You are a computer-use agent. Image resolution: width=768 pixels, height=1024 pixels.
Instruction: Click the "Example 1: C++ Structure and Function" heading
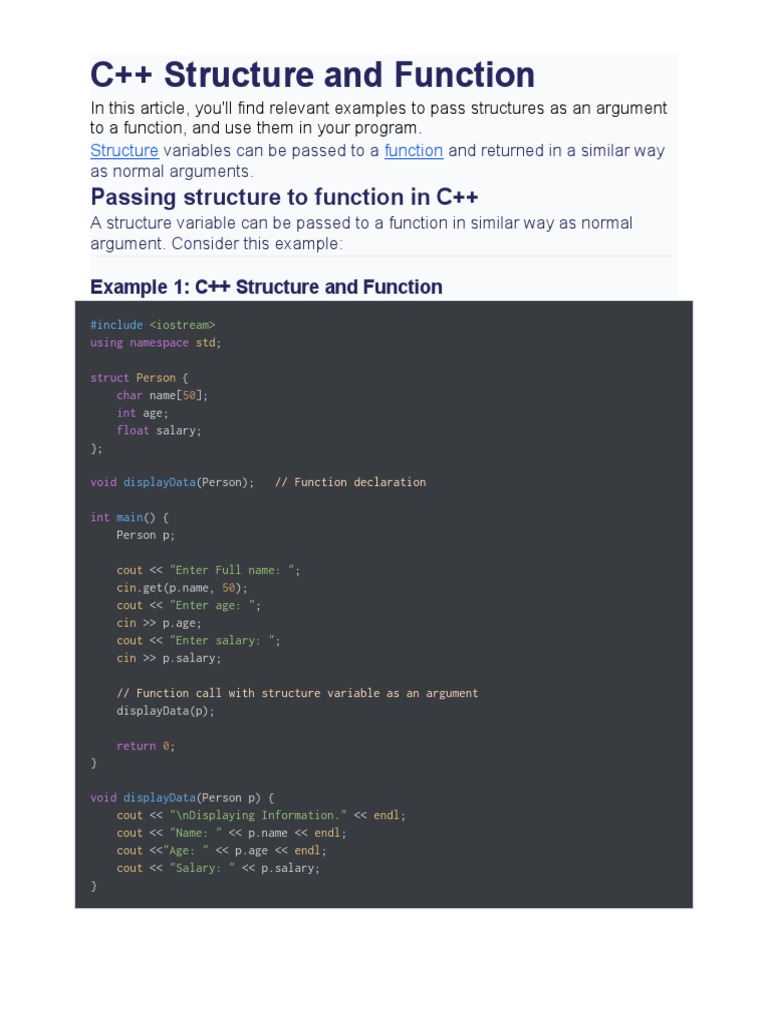click(266, 287)
